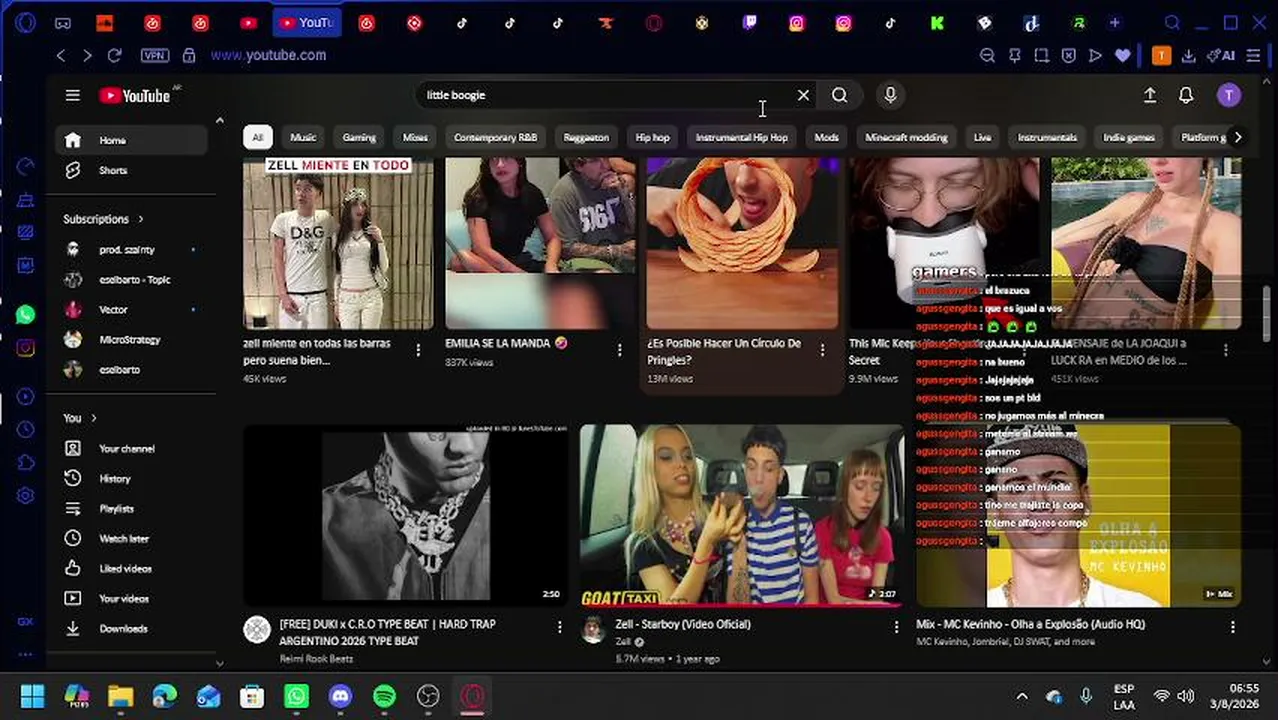
Task: Go back with the browser back arrow
Action: (x=61, y=56)
